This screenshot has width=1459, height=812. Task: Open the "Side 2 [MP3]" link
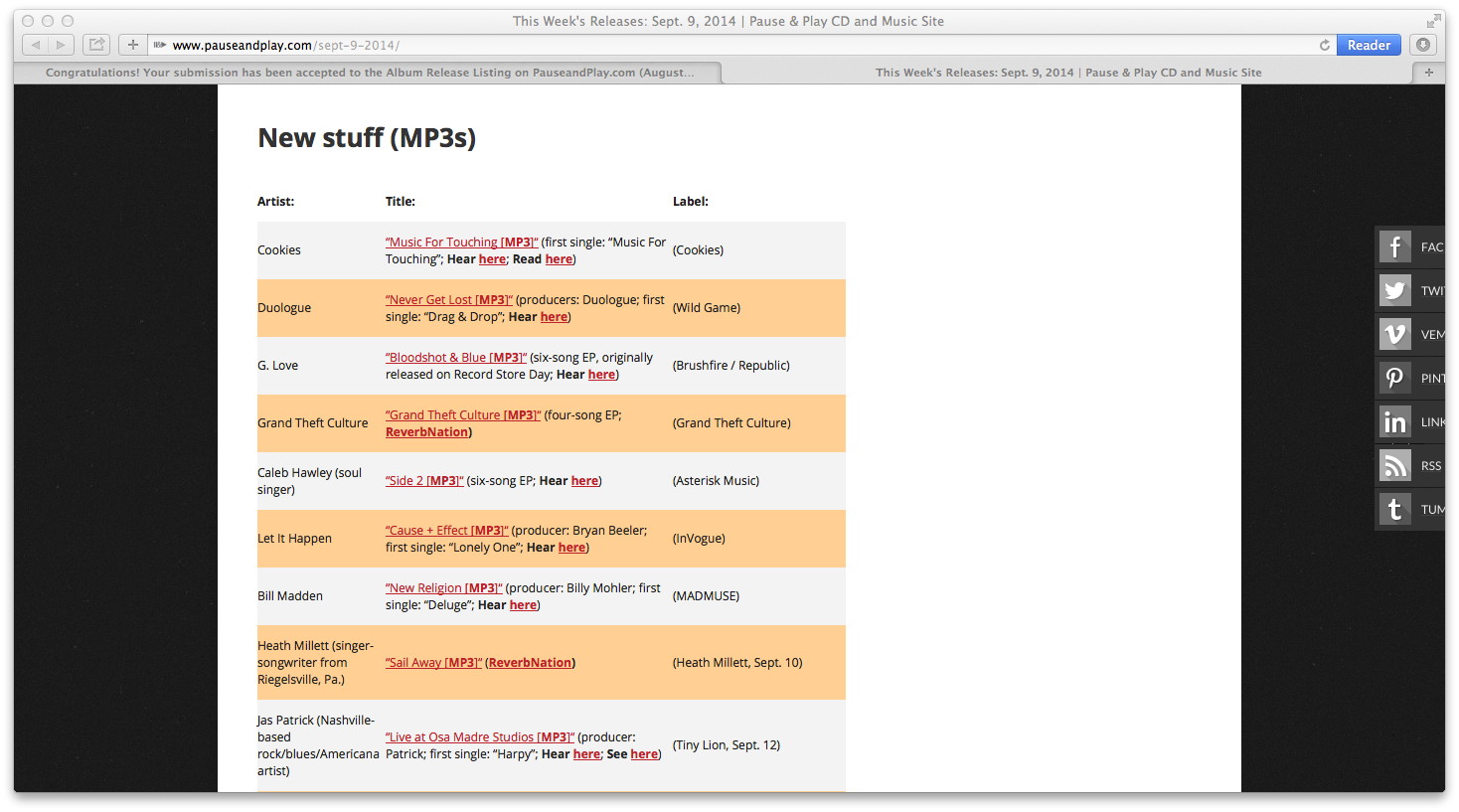tap(424, 480)
